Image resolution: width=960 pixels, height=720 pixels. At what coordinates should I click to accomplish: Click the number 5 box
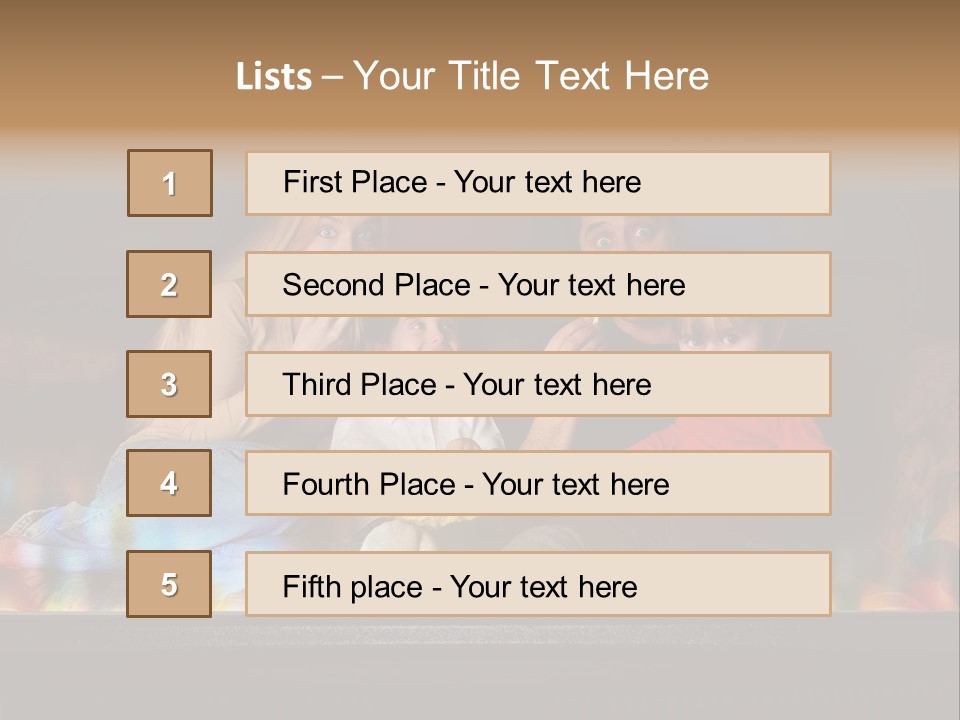point(169,584)
